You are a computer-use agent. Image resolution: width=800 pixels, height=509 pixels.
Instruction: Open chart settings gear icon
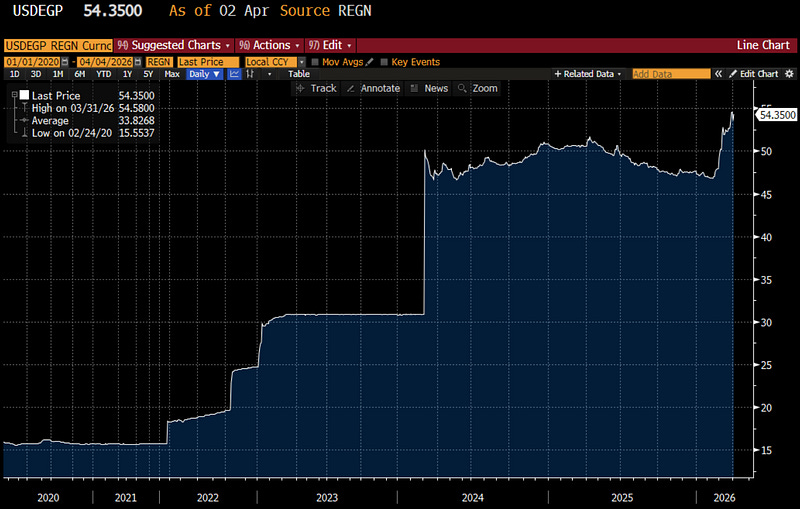click(x=789, y=74)
